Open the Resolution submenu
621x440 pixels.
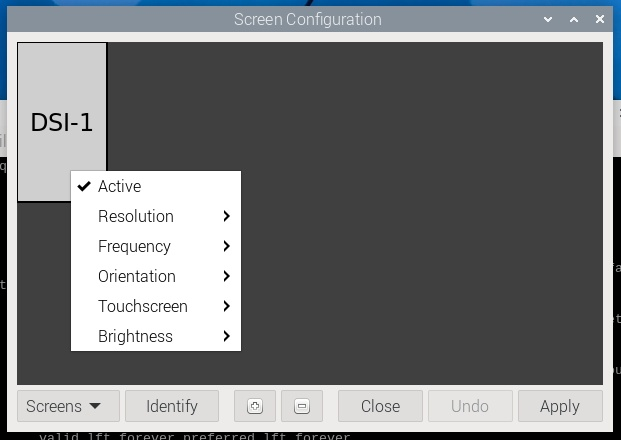(156, 216)
